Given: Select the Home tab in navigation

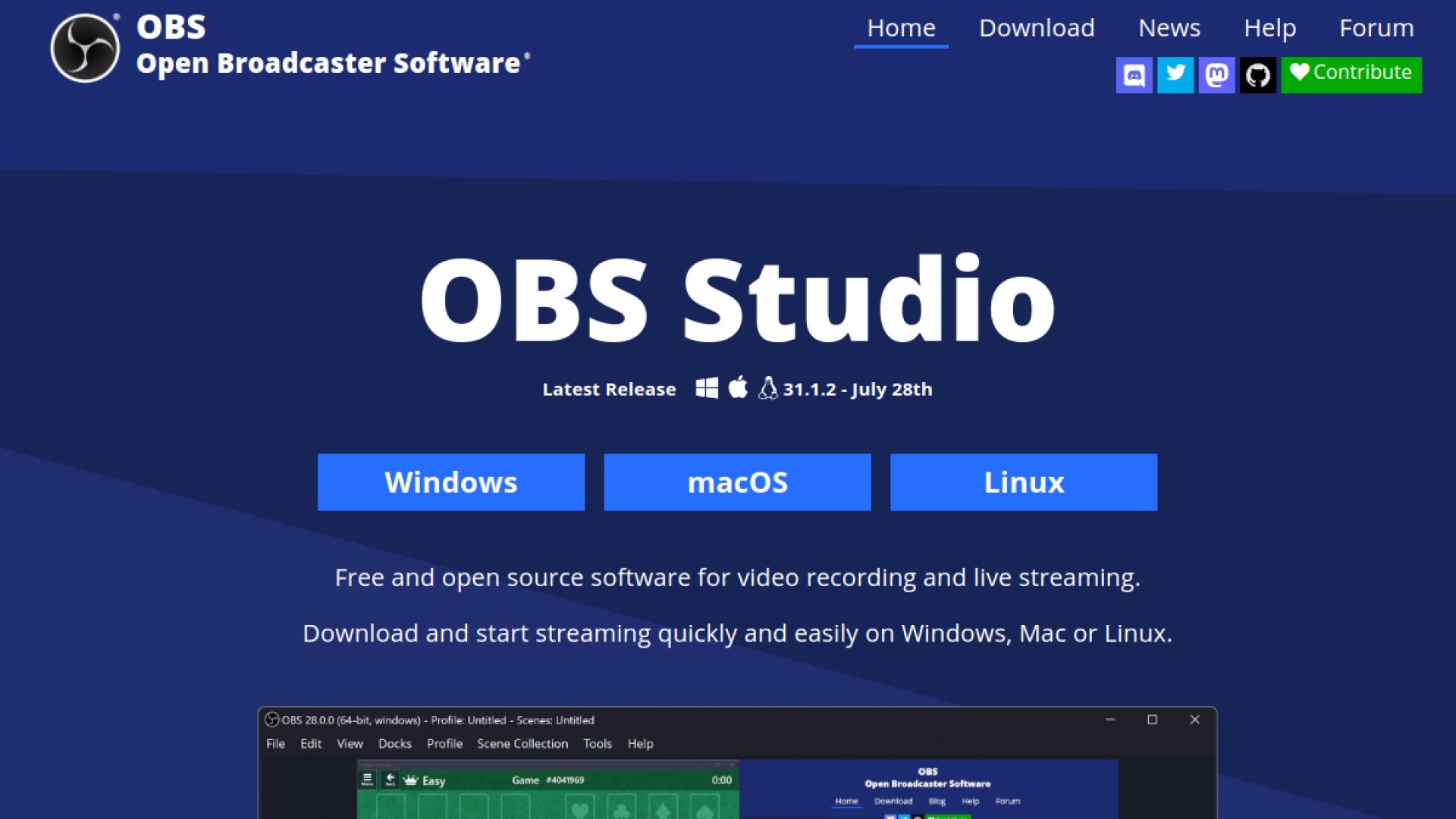Looking at the screenshot, I should tap(901, 27).
